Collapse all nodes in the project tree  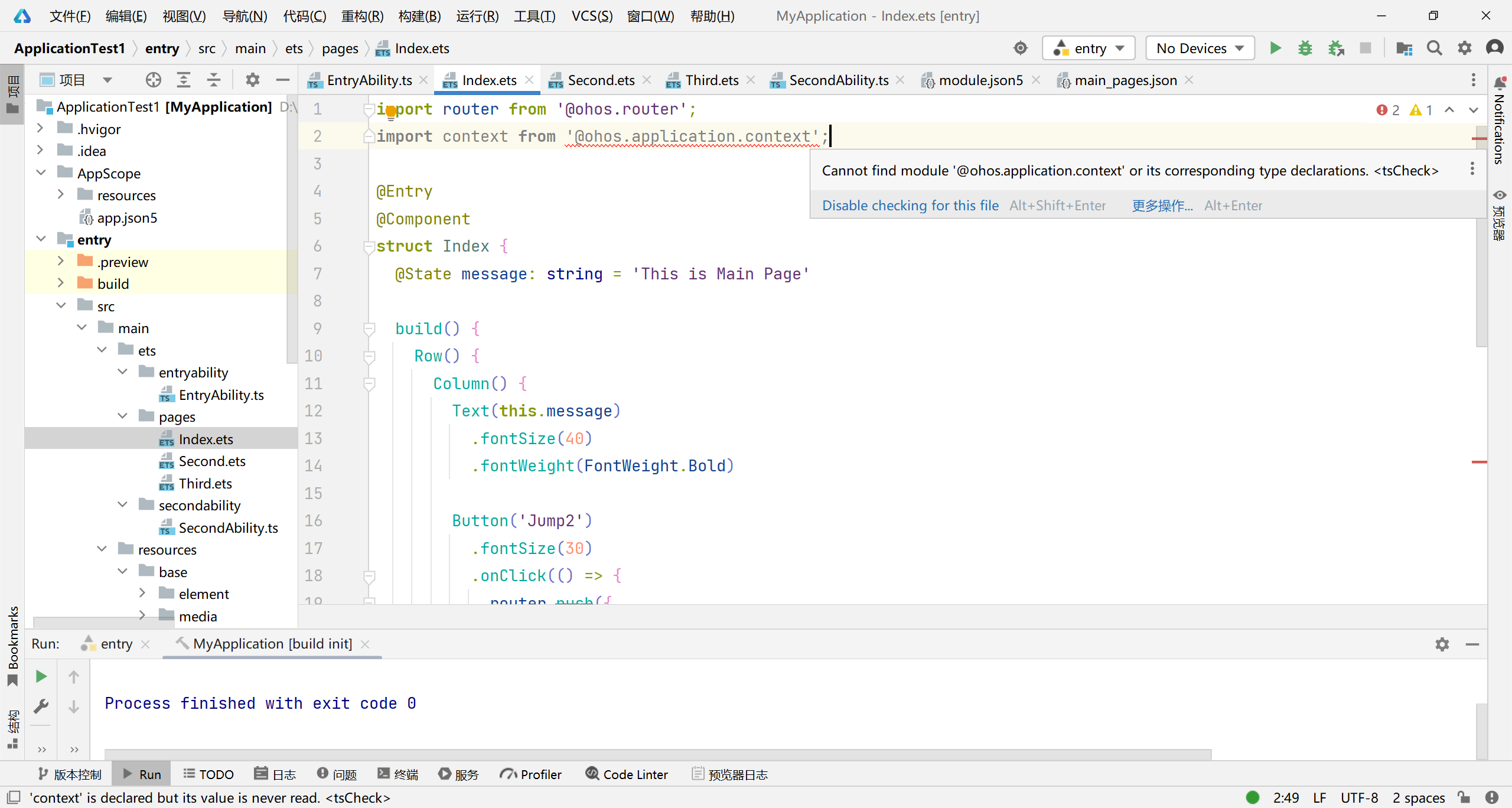[213, 80]
